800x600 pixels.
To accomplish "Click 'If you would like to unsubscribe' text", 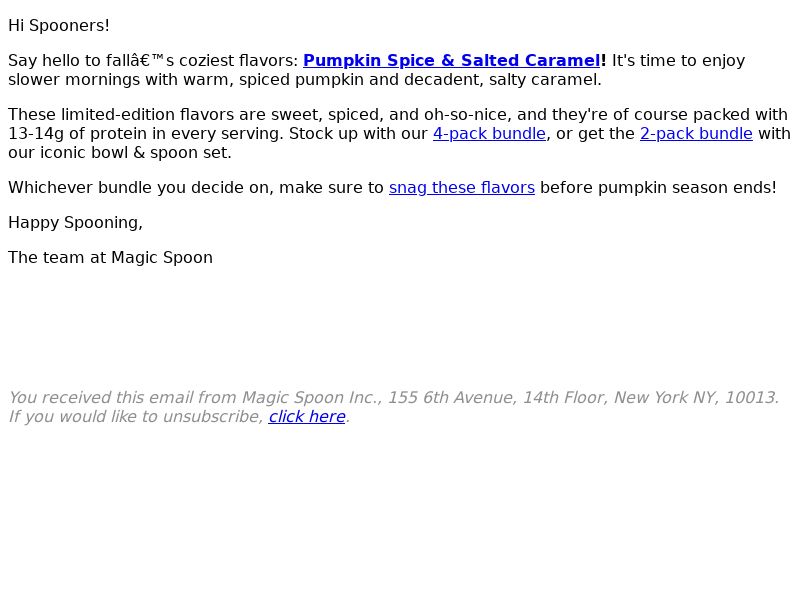I will (x=136, y=417).
